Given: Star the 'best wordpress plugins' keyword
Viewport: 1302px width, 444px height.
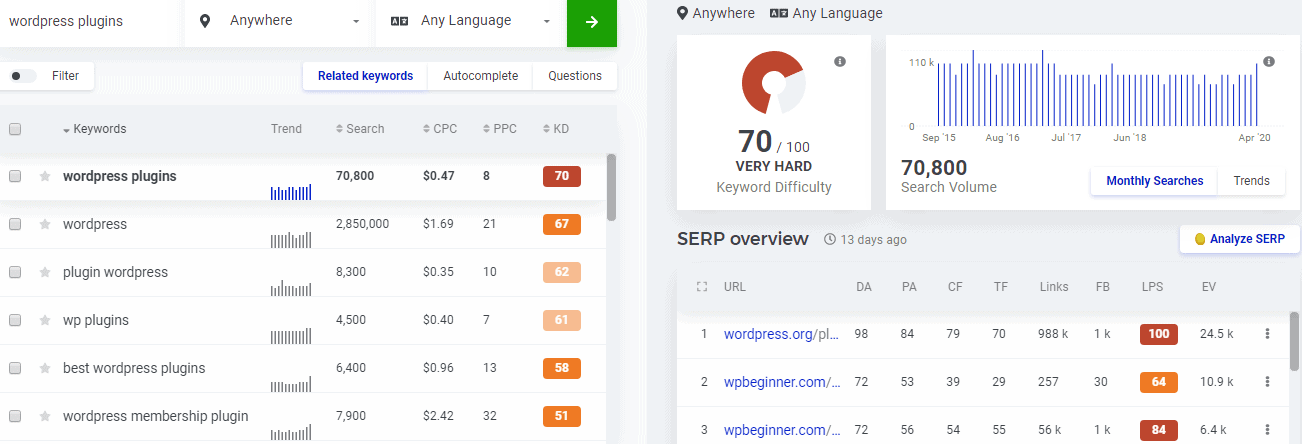Looking at the screenshot, I should point(44,368).
